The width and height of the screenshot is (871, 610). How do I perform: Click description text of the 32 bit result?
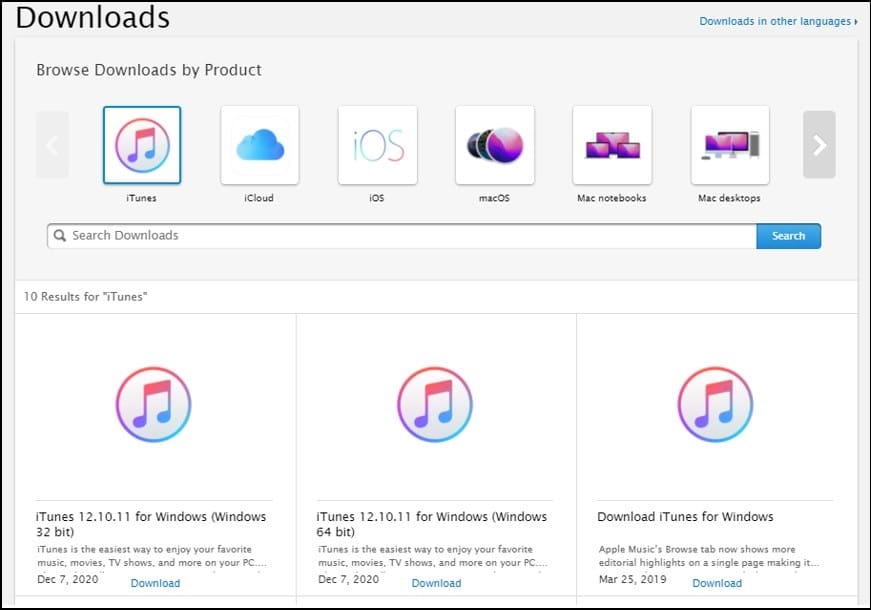coord(152,556)
